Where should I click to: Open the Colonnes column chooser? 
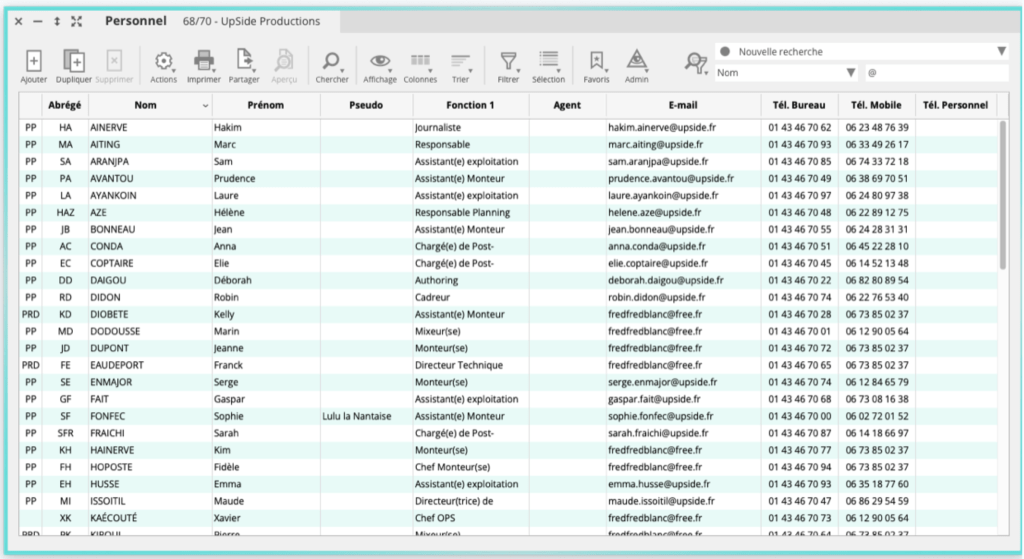(x=421, y=62)
